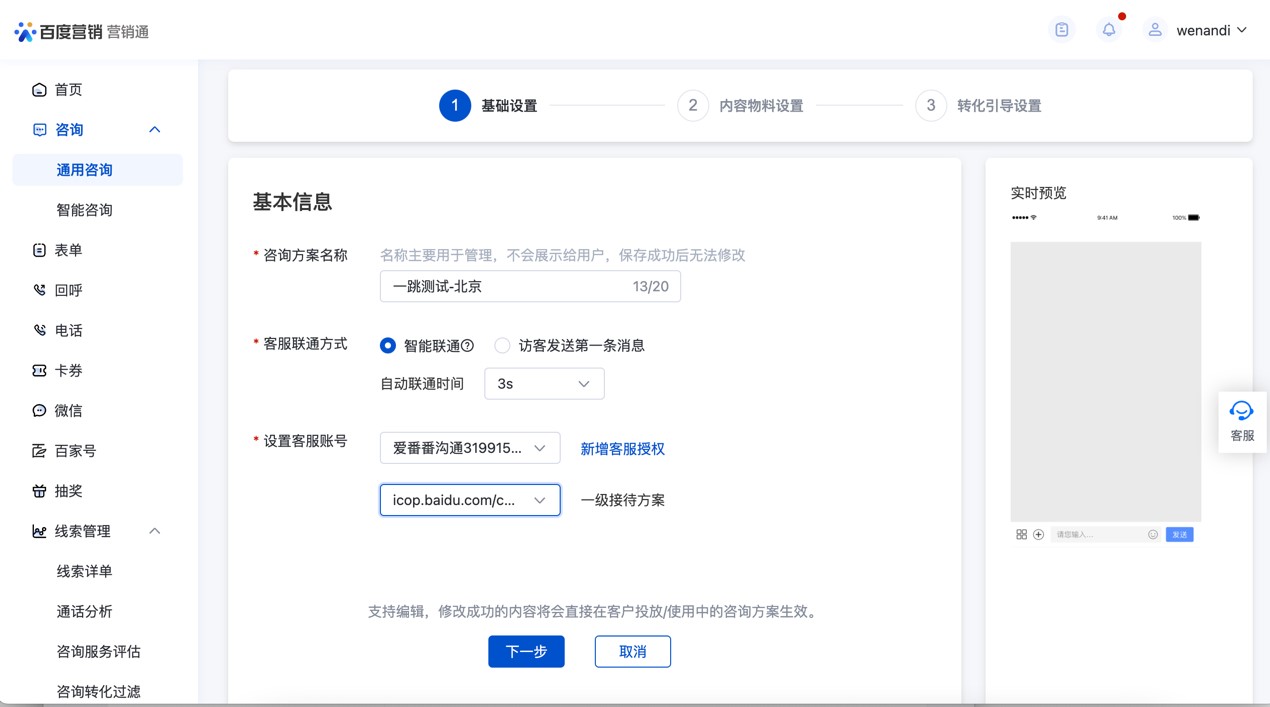Image resolution: width=1270 pixels, height=707 pixels.
Task: Expand the icop.baidu.com reception plan dropdown
Action: coord(469,500)
